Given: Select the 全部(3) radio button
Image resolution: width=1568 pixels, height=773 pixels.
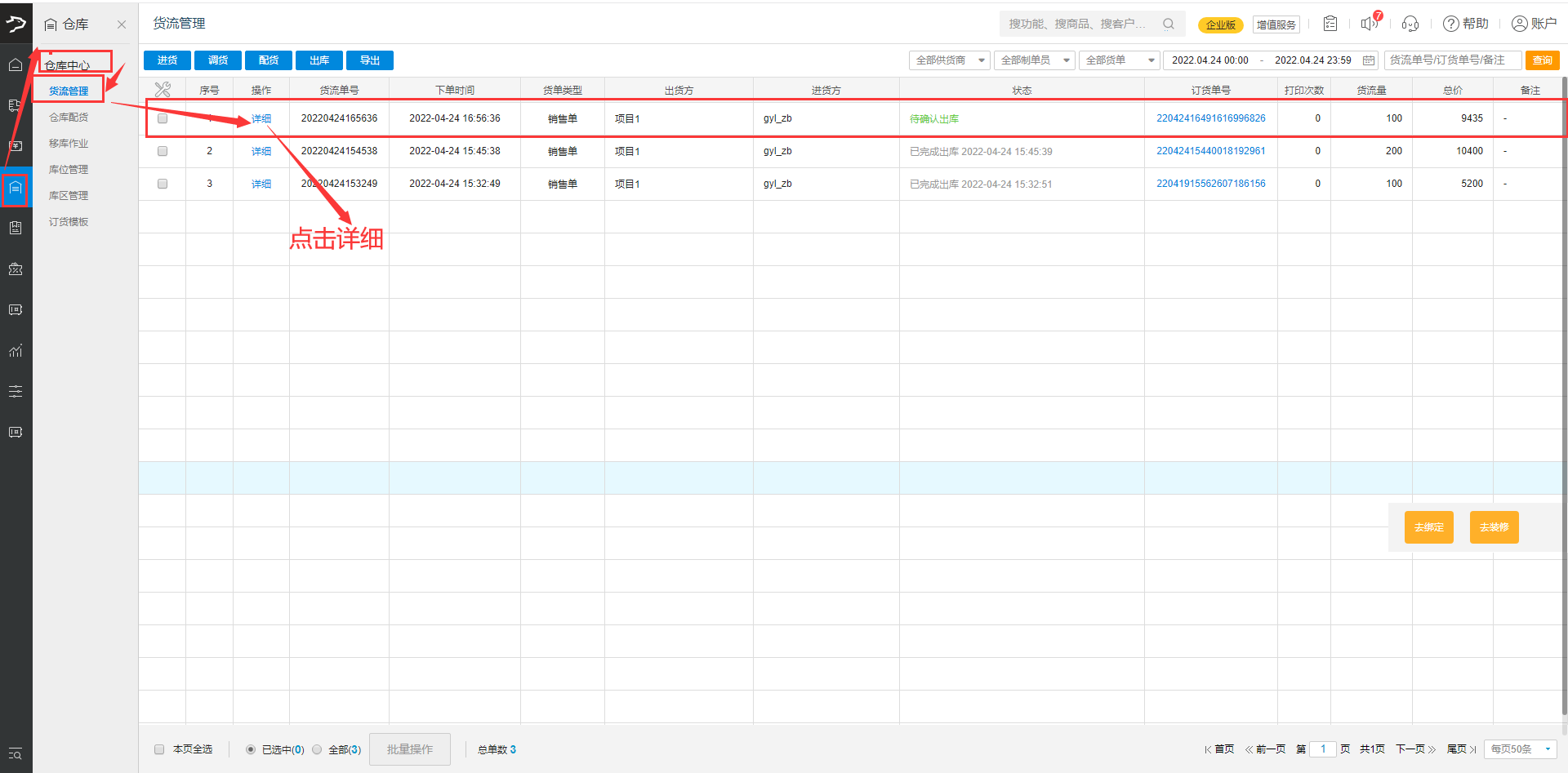Looking at the screenshot, I should tap(317, 749).
